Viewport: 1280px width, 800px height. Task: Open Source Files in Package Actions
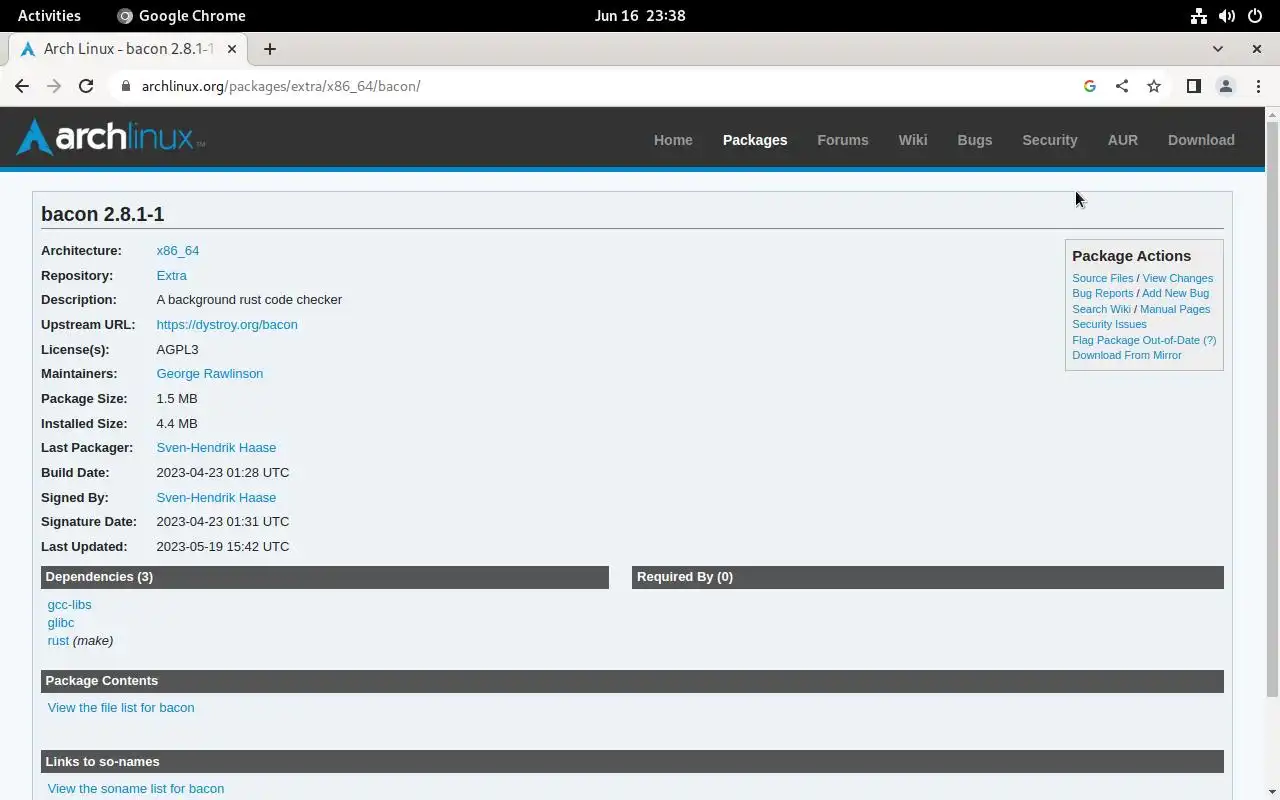coord(1103,278)
